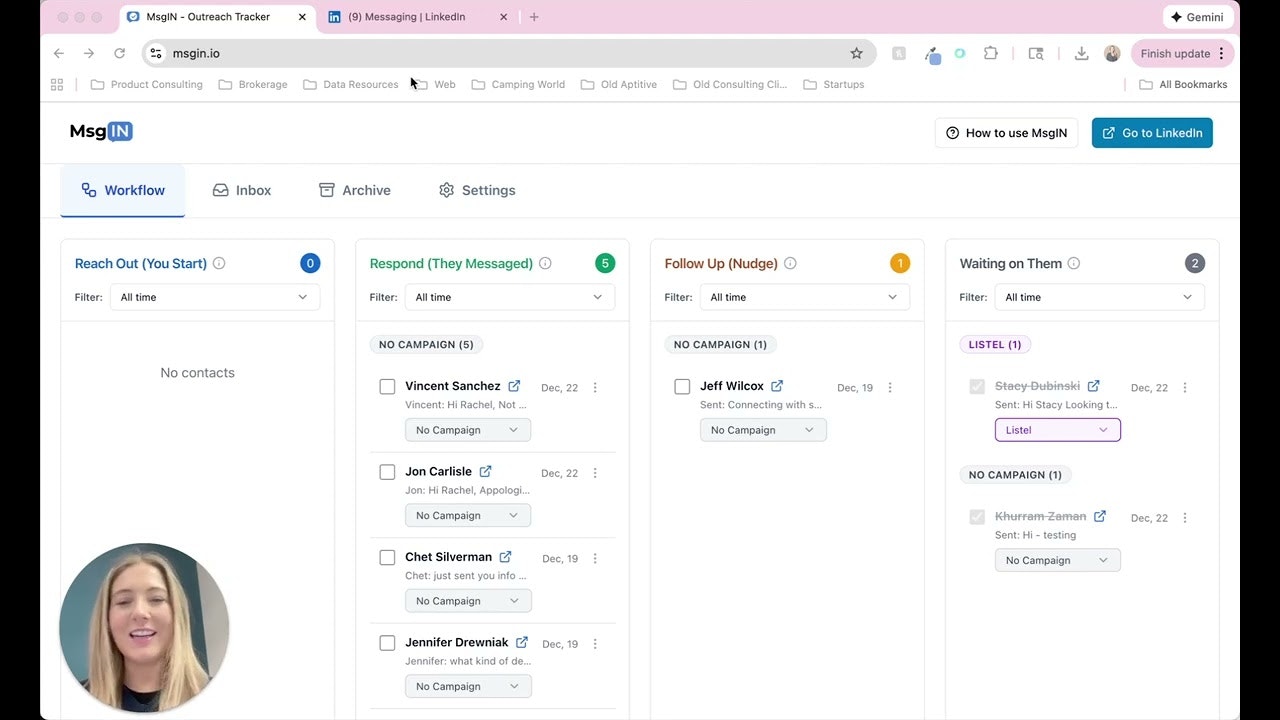The image size is (1280, 720).
Task: Click the MsgIN logo
Action: [x=101, y=132]
